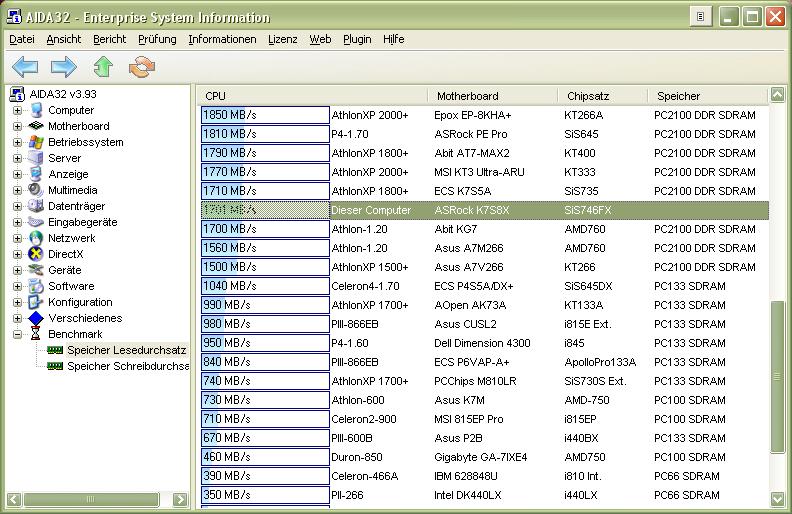Viewport: 792px width, 514px height.
Task: Click the Anzeige monitor icon
Action: [36, 174]
